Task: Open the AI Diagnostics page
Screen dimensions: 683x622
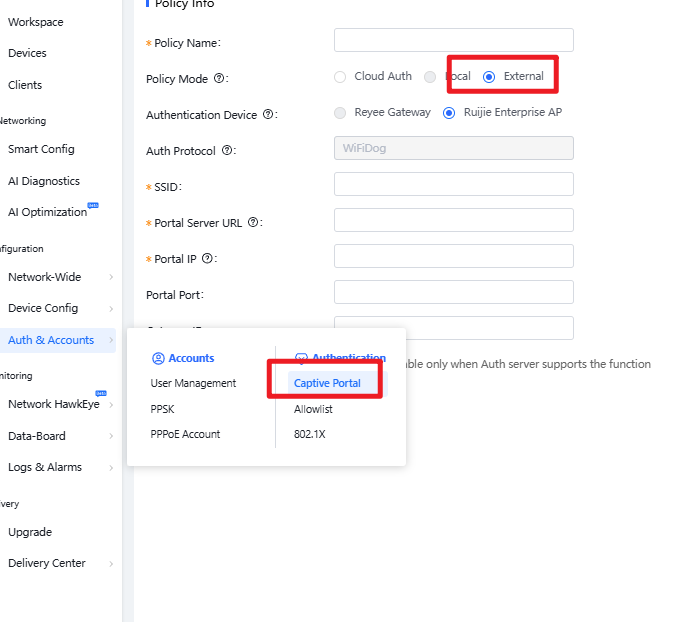Action: [x=43, y=181]
